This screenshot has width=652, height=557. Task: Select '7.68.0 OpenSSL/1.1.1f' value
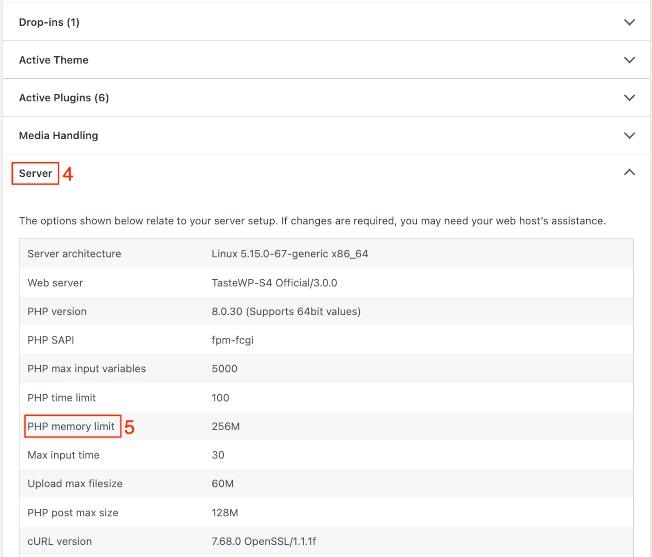tap(264, 541)
